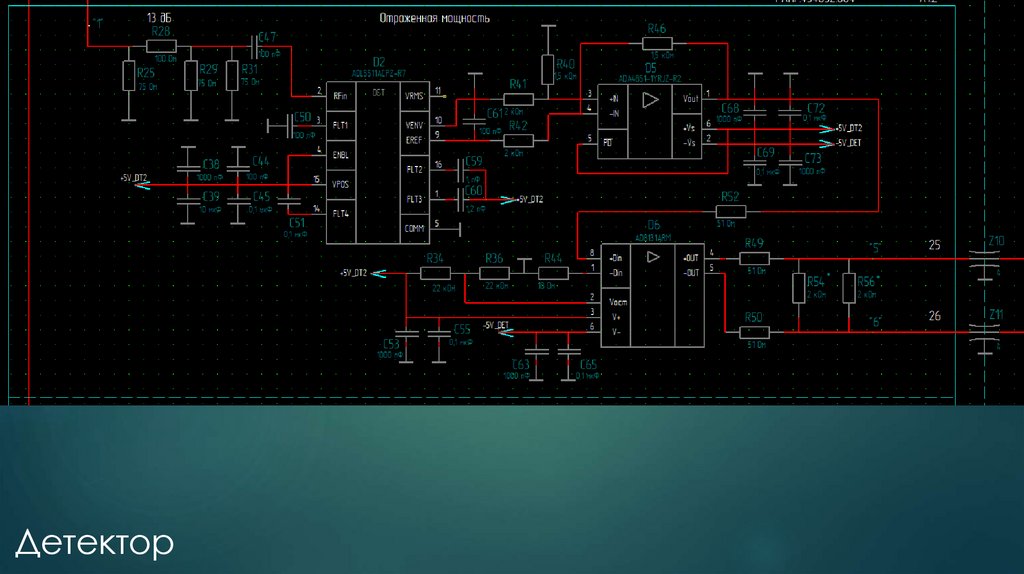Click the D5 designator label
This screenshot has width=1024, height=574.
click(x=650, y=68)
